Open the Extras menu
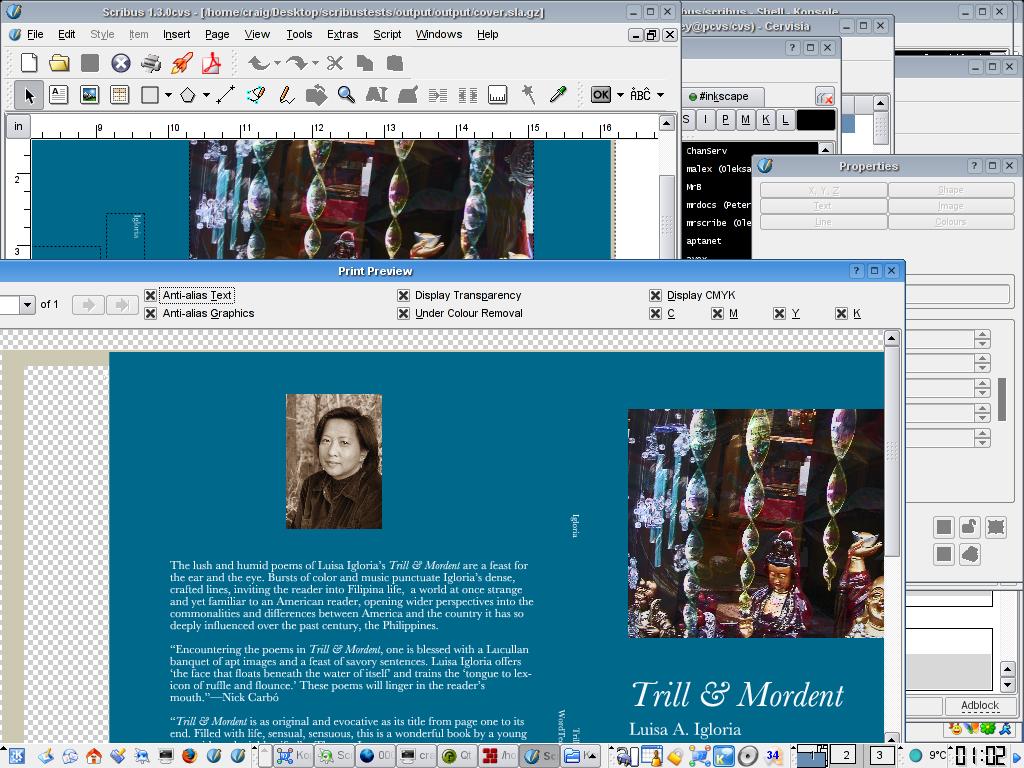Screen dimensions: 1024x768 [342, 34]
